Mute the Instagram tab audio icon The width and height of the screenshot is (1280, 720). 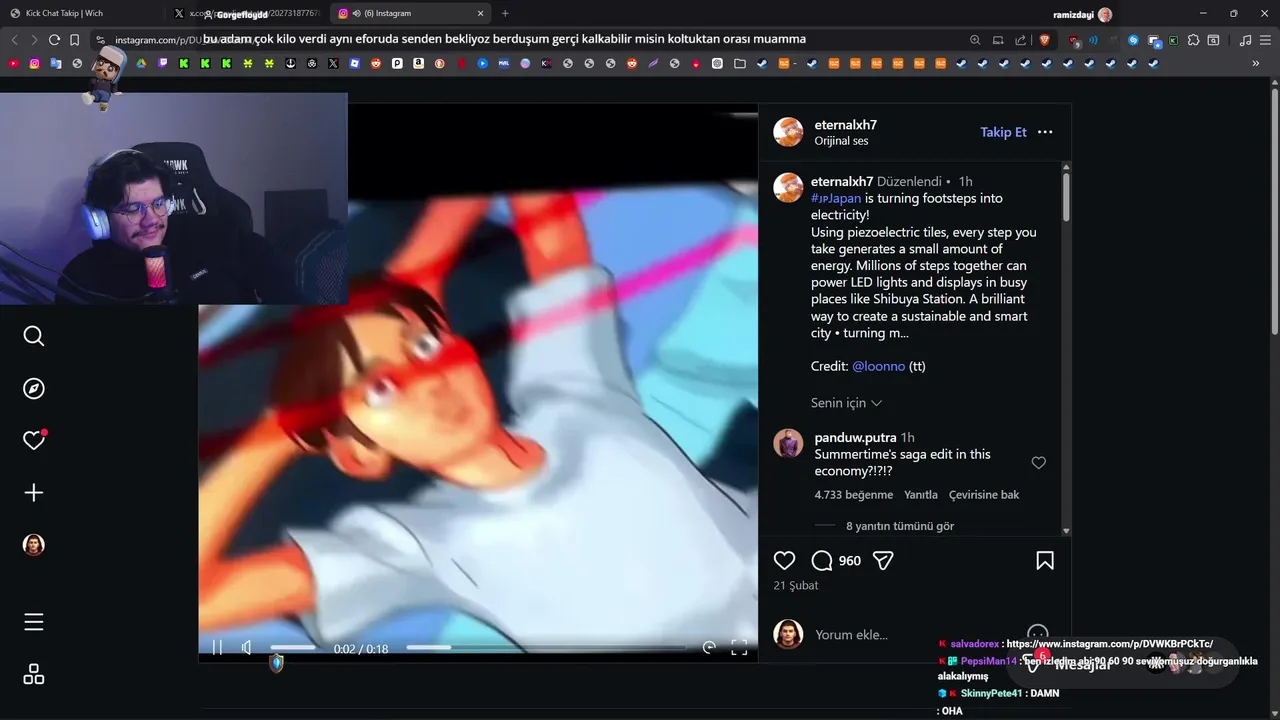point(357,13)
